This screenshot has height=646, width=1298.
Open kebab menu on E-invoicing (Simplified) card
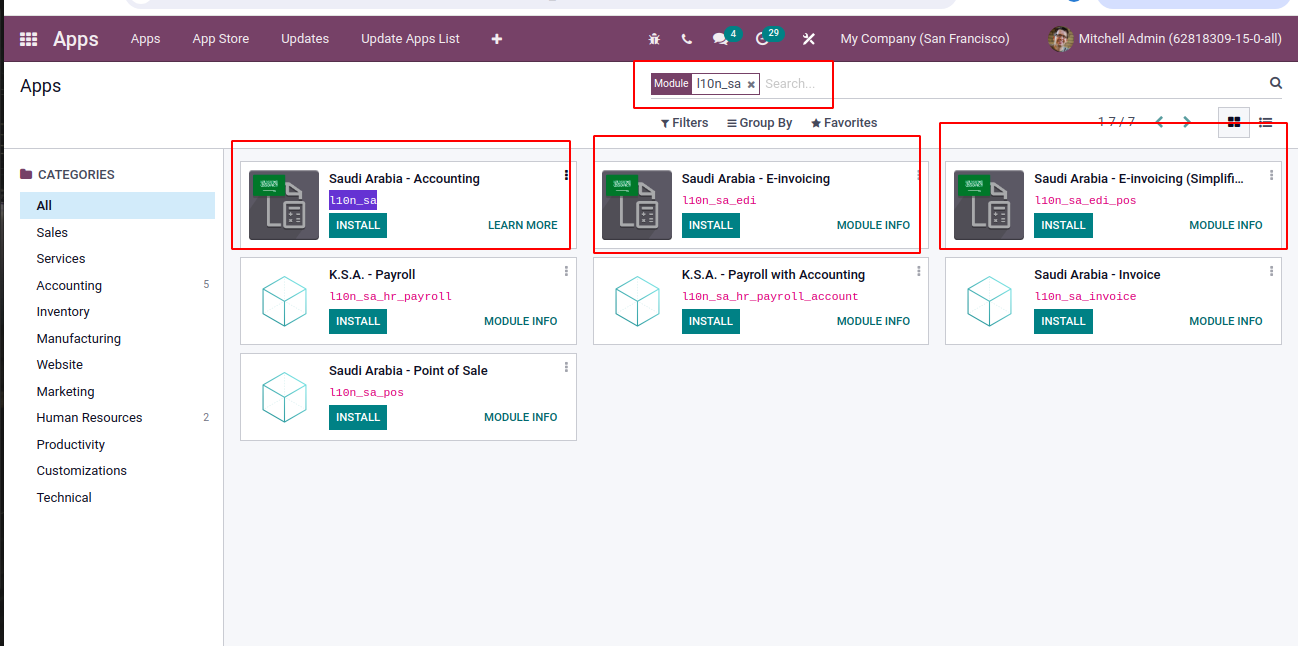click(x=1271, y=175)
